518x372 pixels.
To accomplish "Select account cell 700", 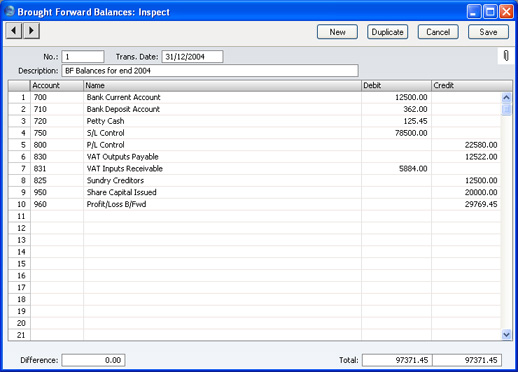I will (x=57, y=97).
